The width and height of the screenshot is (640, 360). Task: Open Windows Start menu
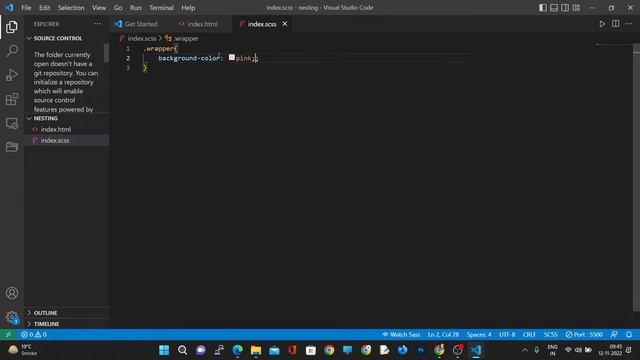point(164,350)
